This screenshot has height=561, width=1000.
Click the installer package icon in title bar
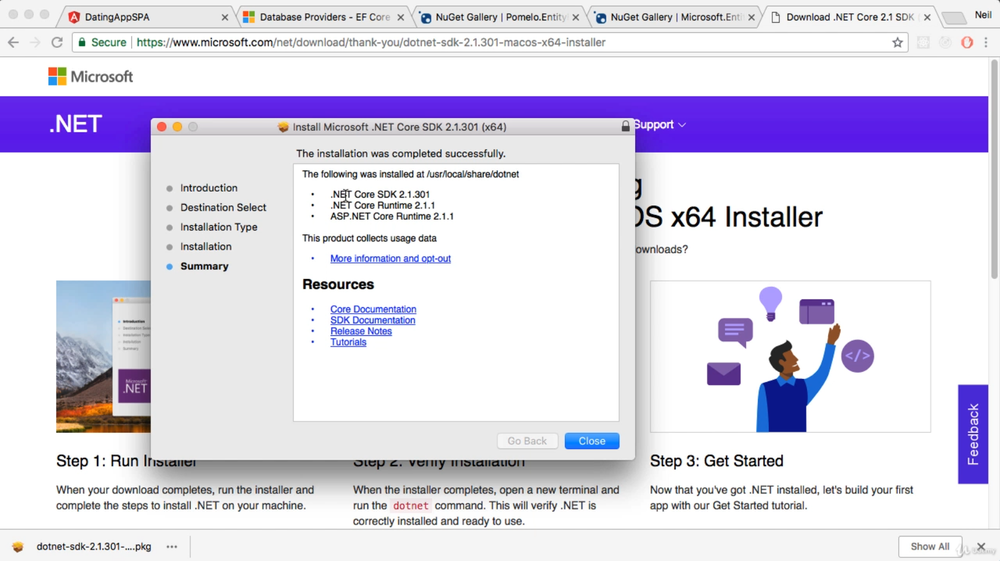(x=283, y=127)
